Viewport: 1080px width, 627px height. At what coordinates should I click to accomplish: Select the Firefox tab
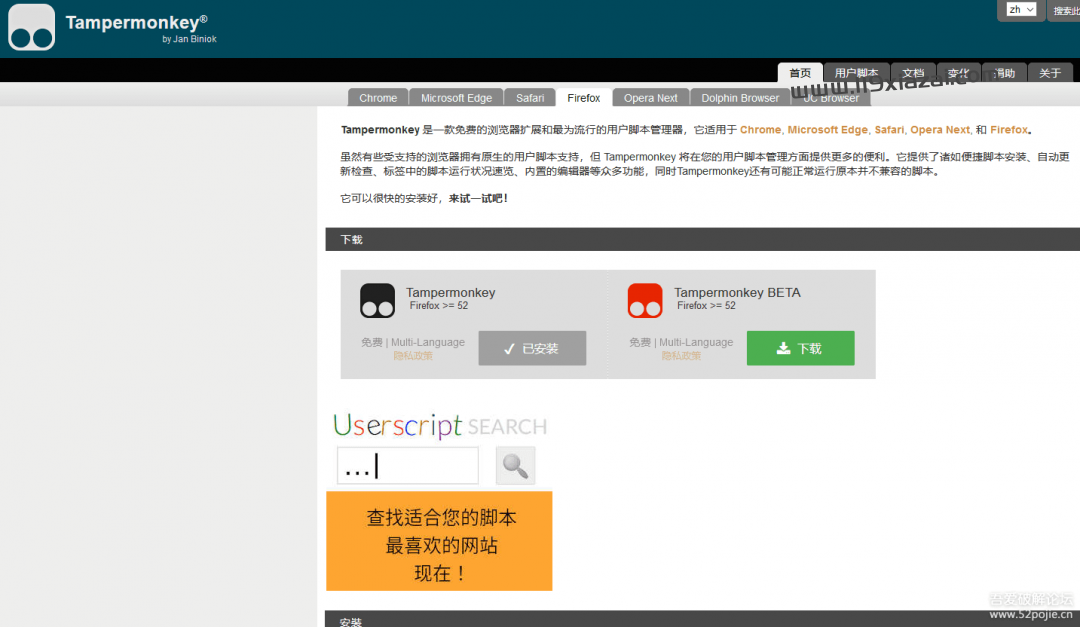[x=583, y=98]
